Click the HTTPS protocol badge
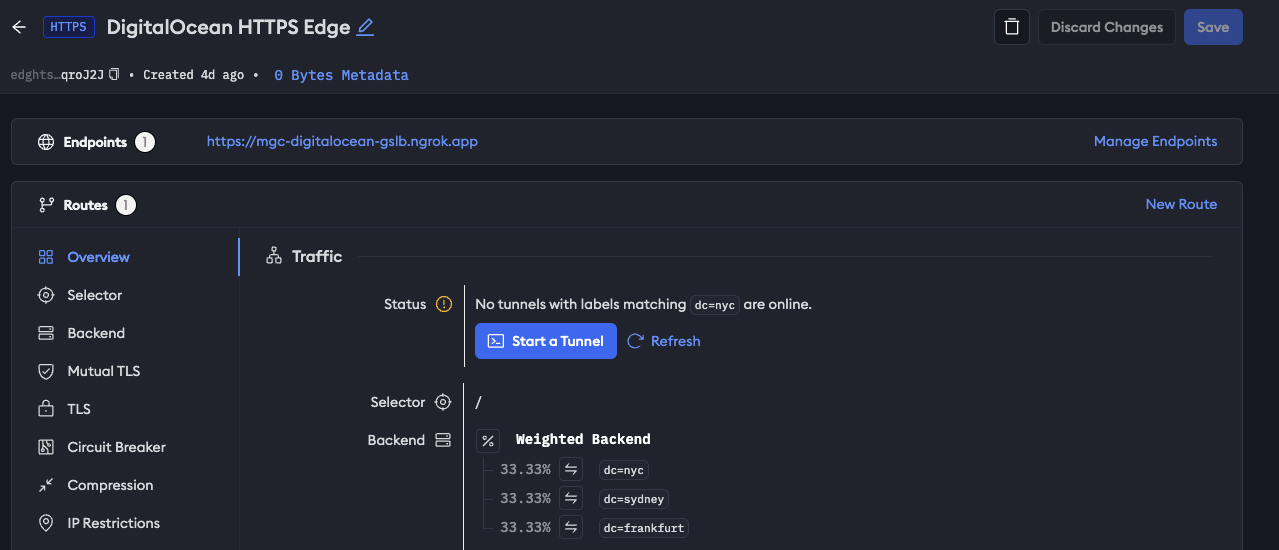The height and width of the screenshot is (550, 1279). 69,27
